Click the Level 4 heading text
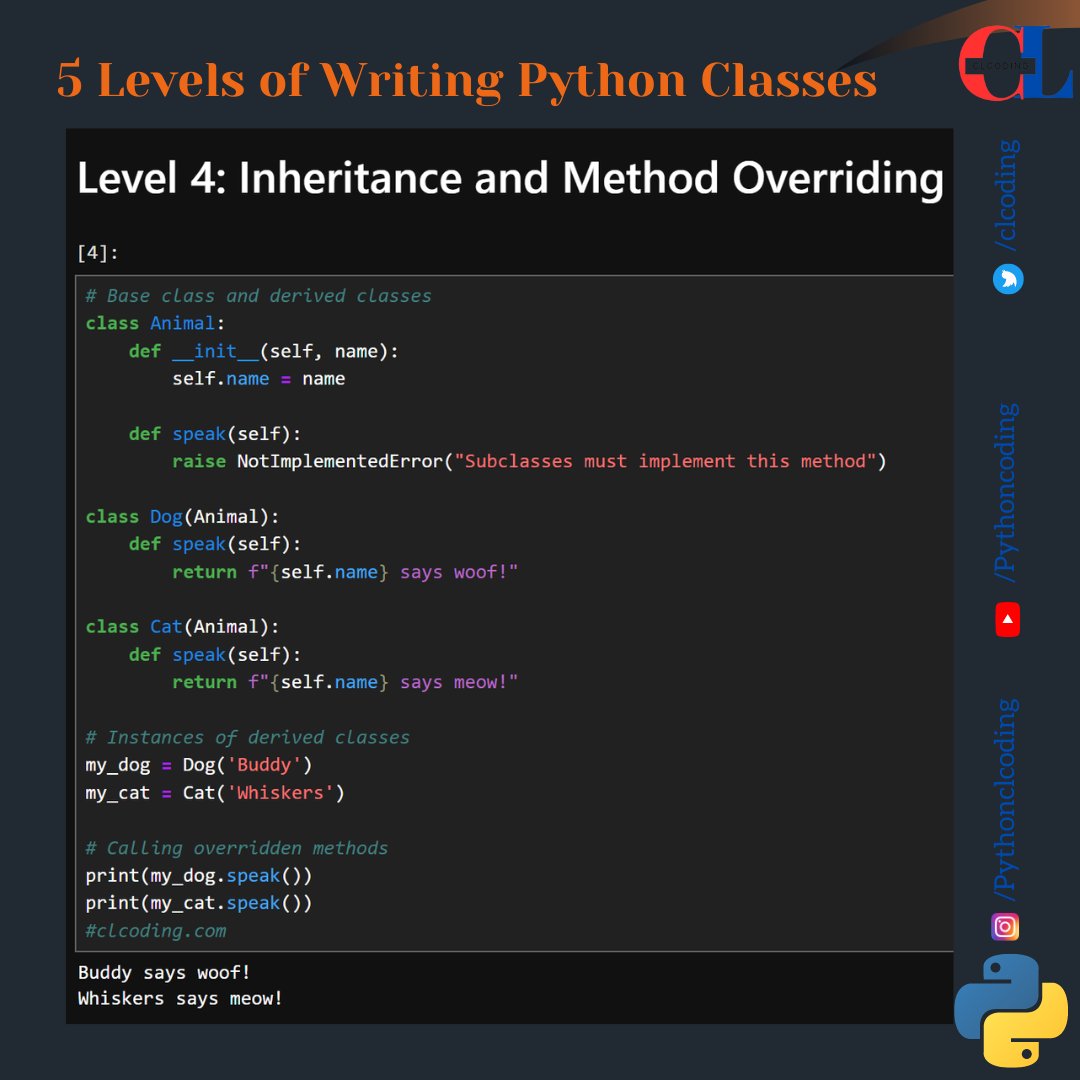Viewport: 1080px width, 1080px height. [x=510, y=177]
